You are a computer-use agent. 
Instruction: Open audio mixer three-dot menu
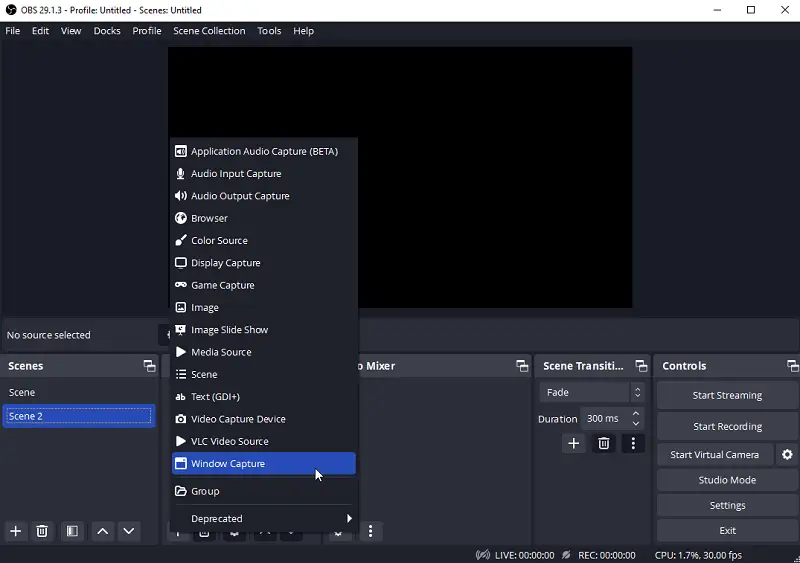click(370, 531)
